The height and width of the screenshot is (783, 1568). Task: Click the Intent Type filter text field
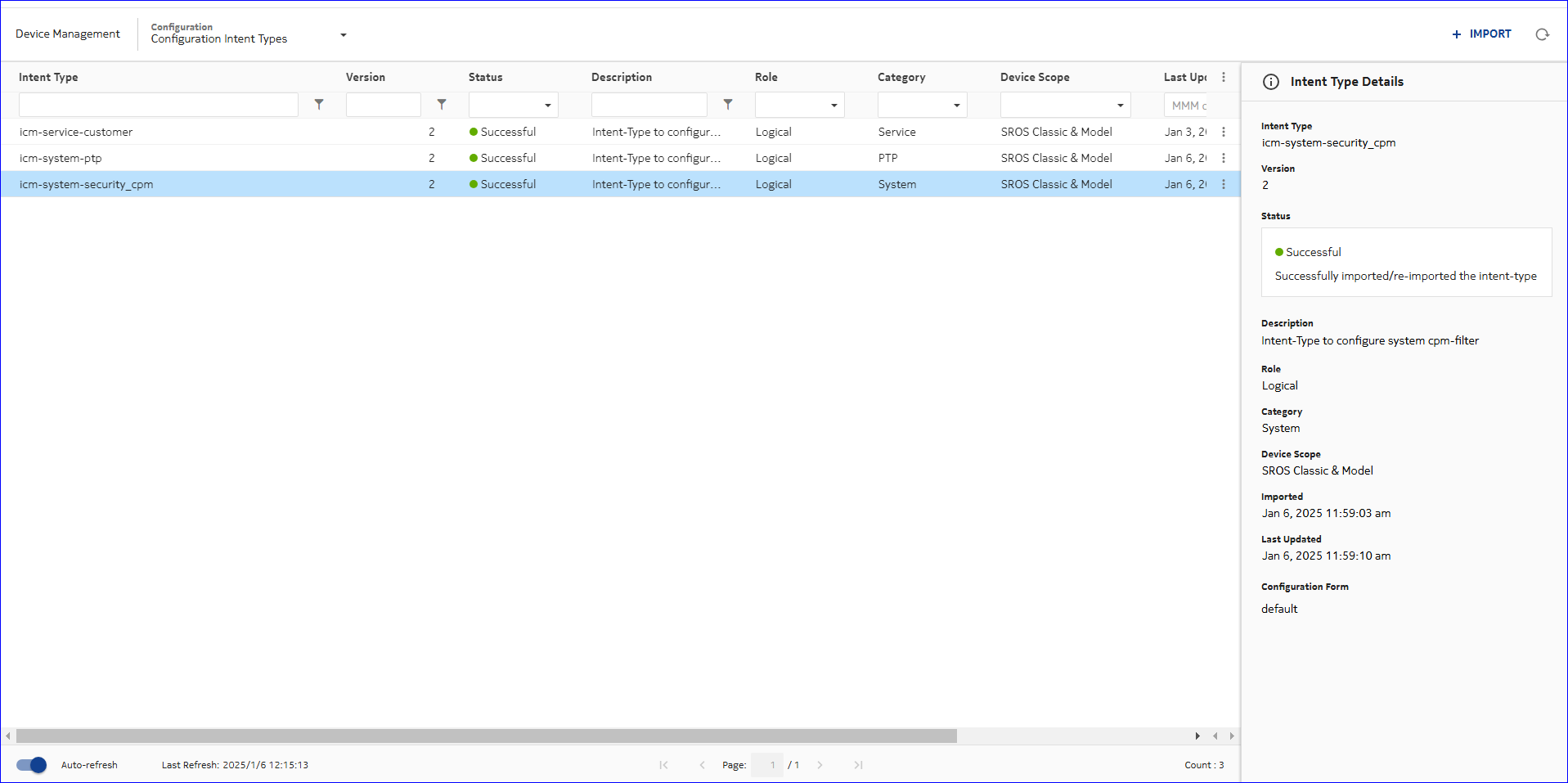(x=158, y=105)
